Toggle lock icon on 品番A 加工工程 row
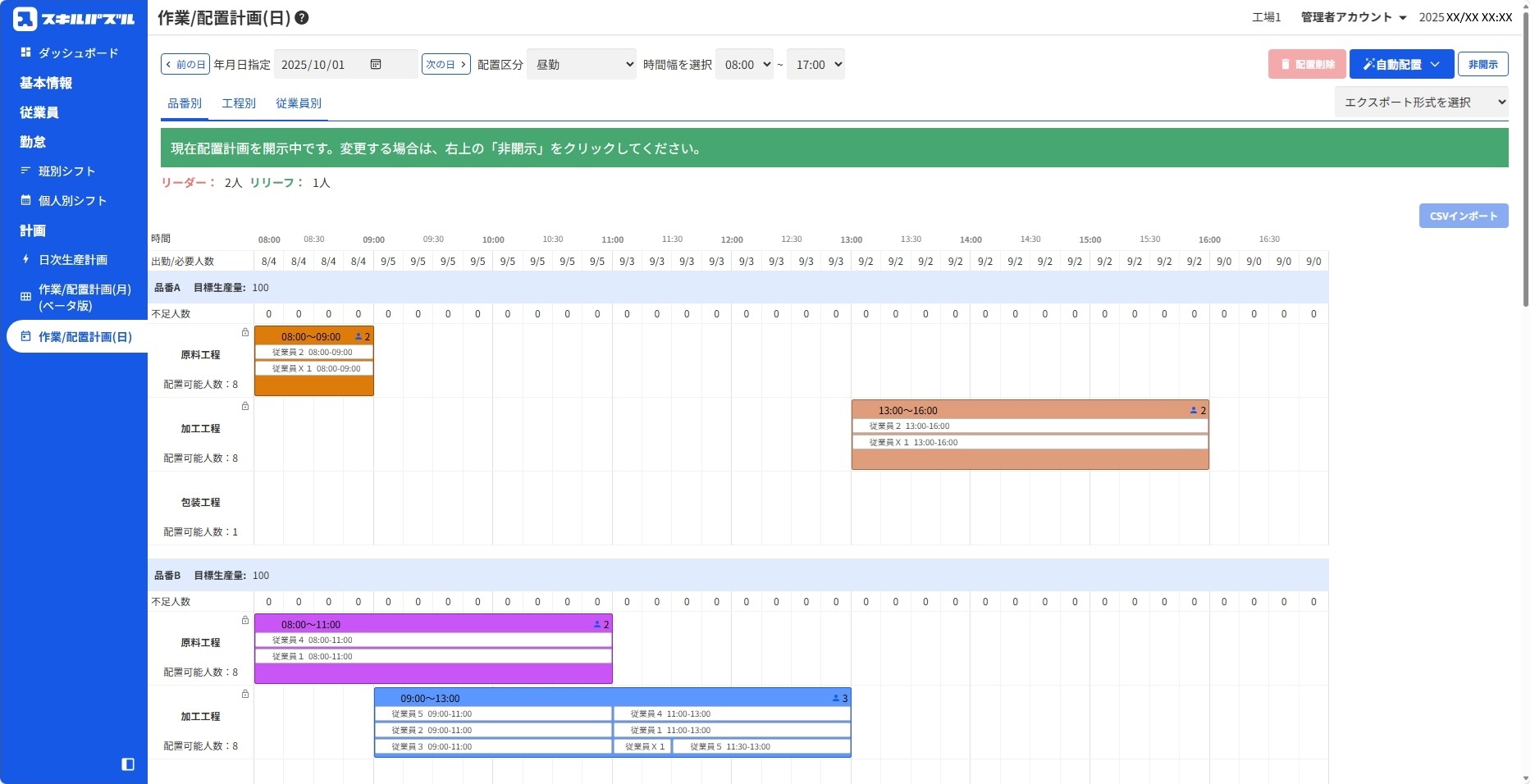Viewport: 1530px width, 784px height. [x=244, y=406]
